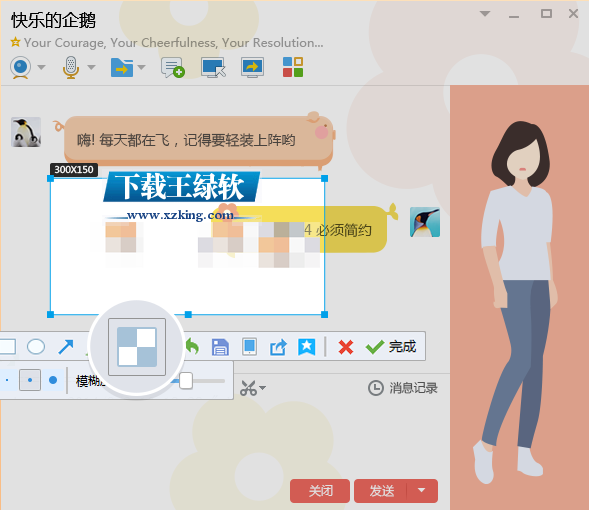
Task: Create discussion group with chat plus icon
Action: pyautogui.click(x=172, y=68)
